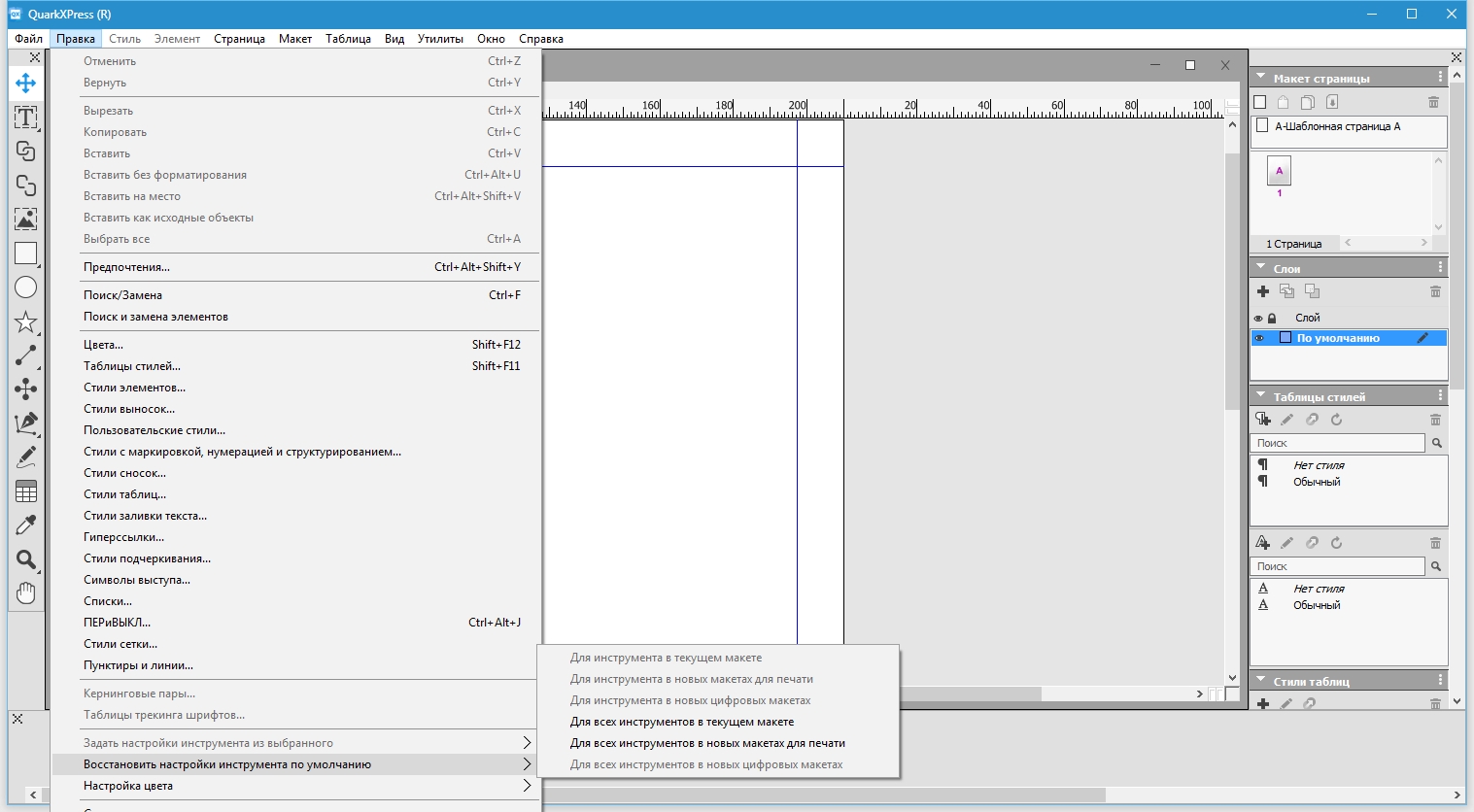Click blank single page icon in Page Layout

1260,102
